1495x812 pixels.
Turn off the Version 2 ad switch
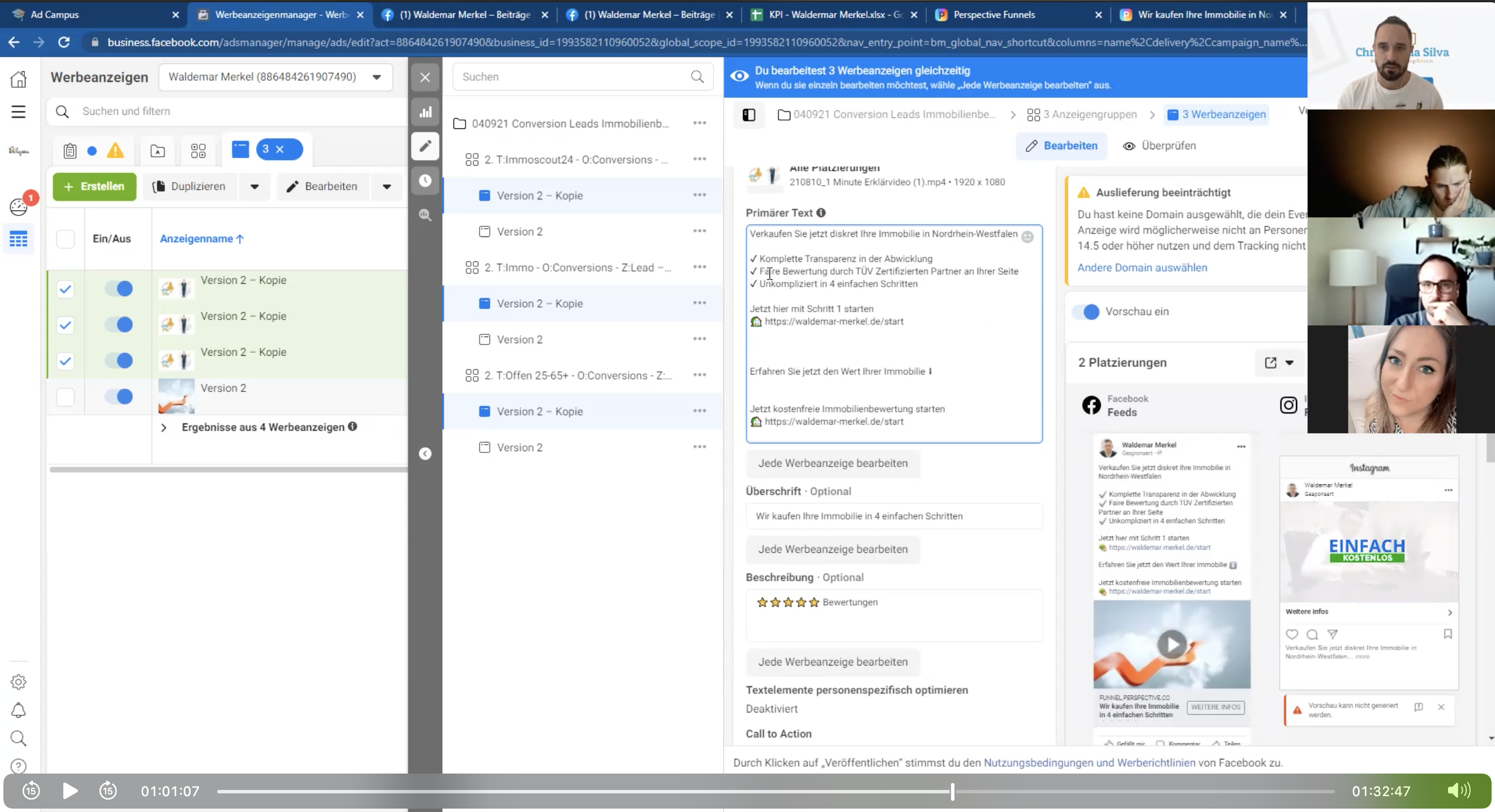(x=119, y=396)
